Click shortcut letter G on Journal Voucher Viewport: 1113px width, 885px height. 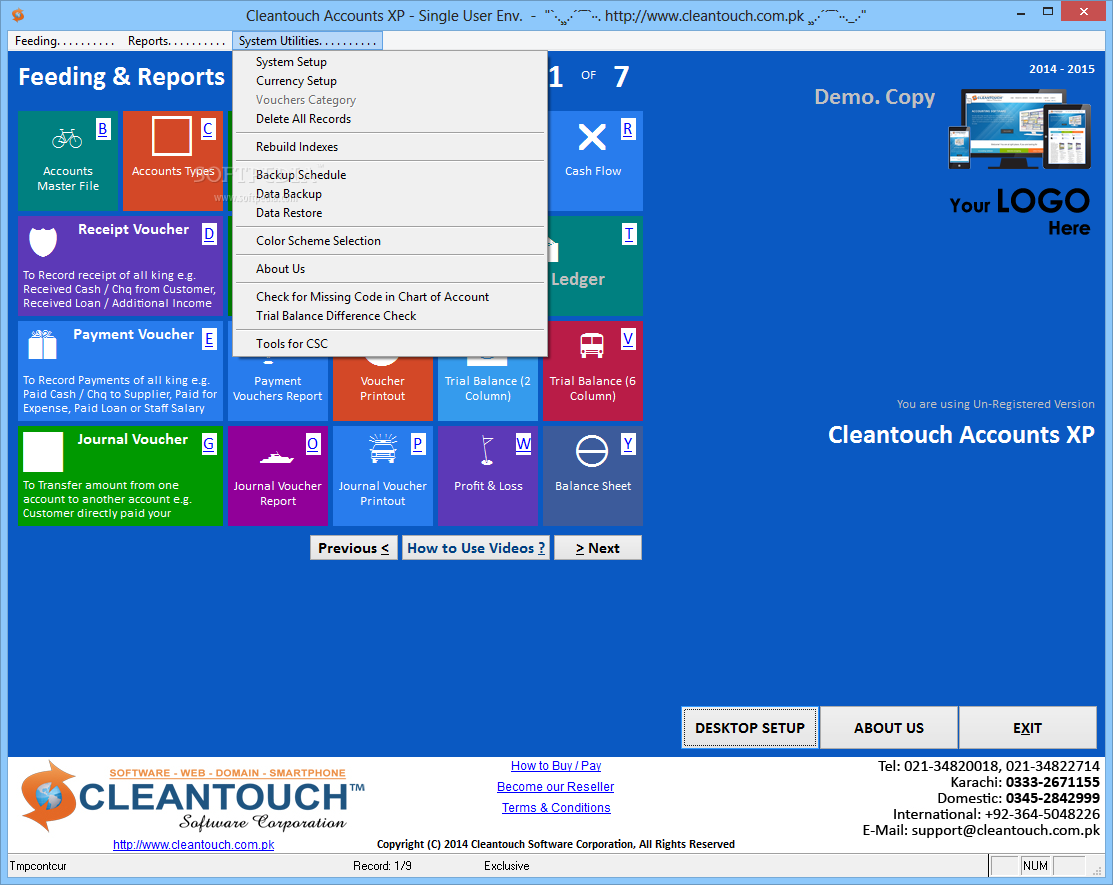(209, 444)
